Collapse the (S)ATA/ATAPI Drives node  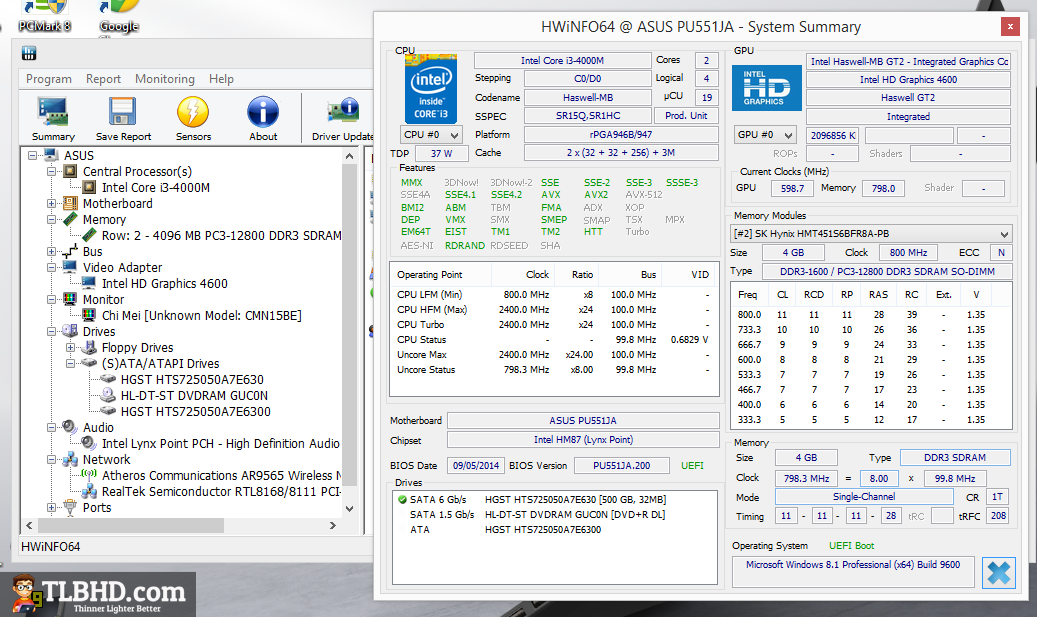pos(70,363)
